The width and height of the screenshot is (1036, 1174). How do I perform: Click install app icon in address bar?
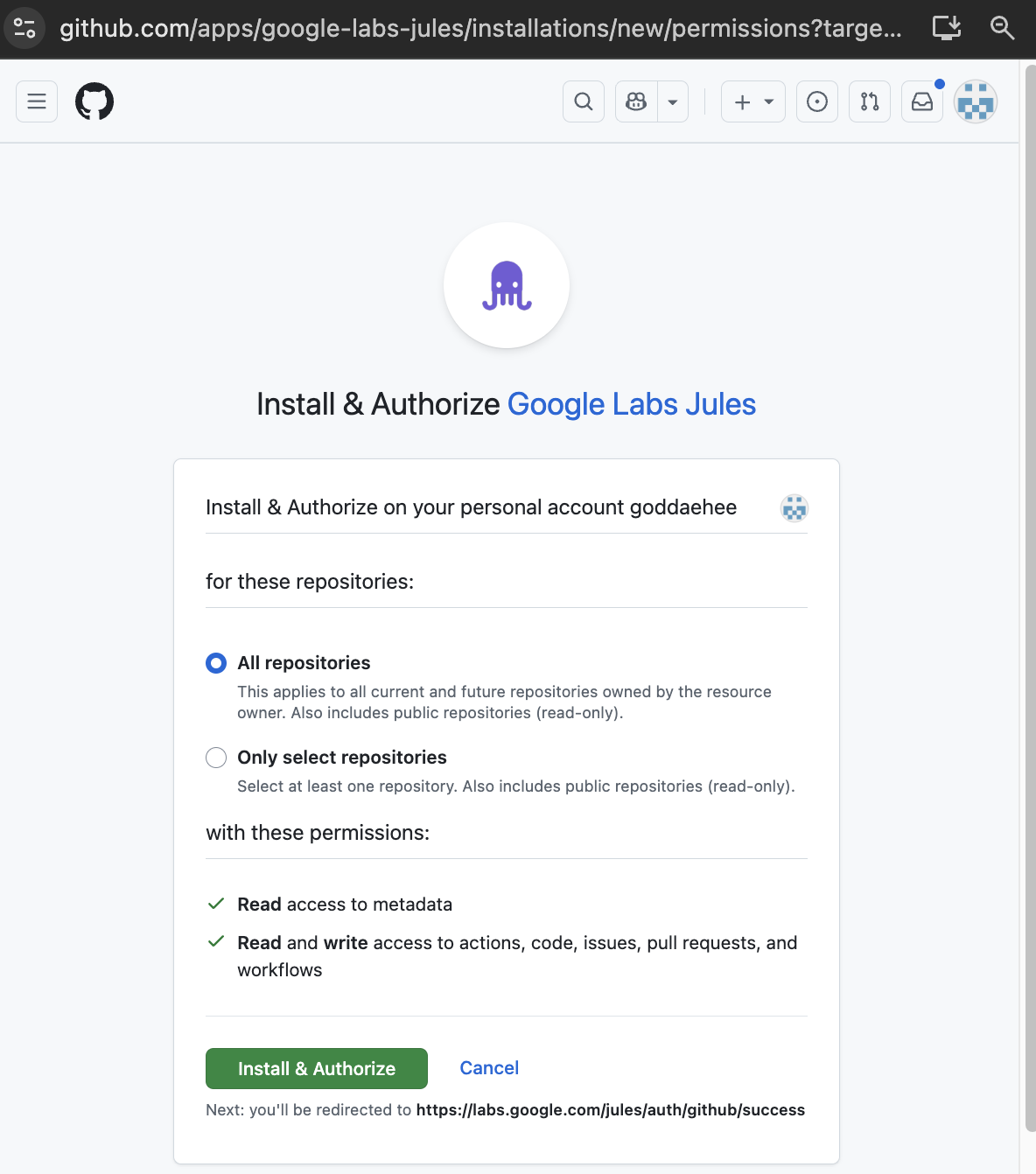(x=947, y=28)
